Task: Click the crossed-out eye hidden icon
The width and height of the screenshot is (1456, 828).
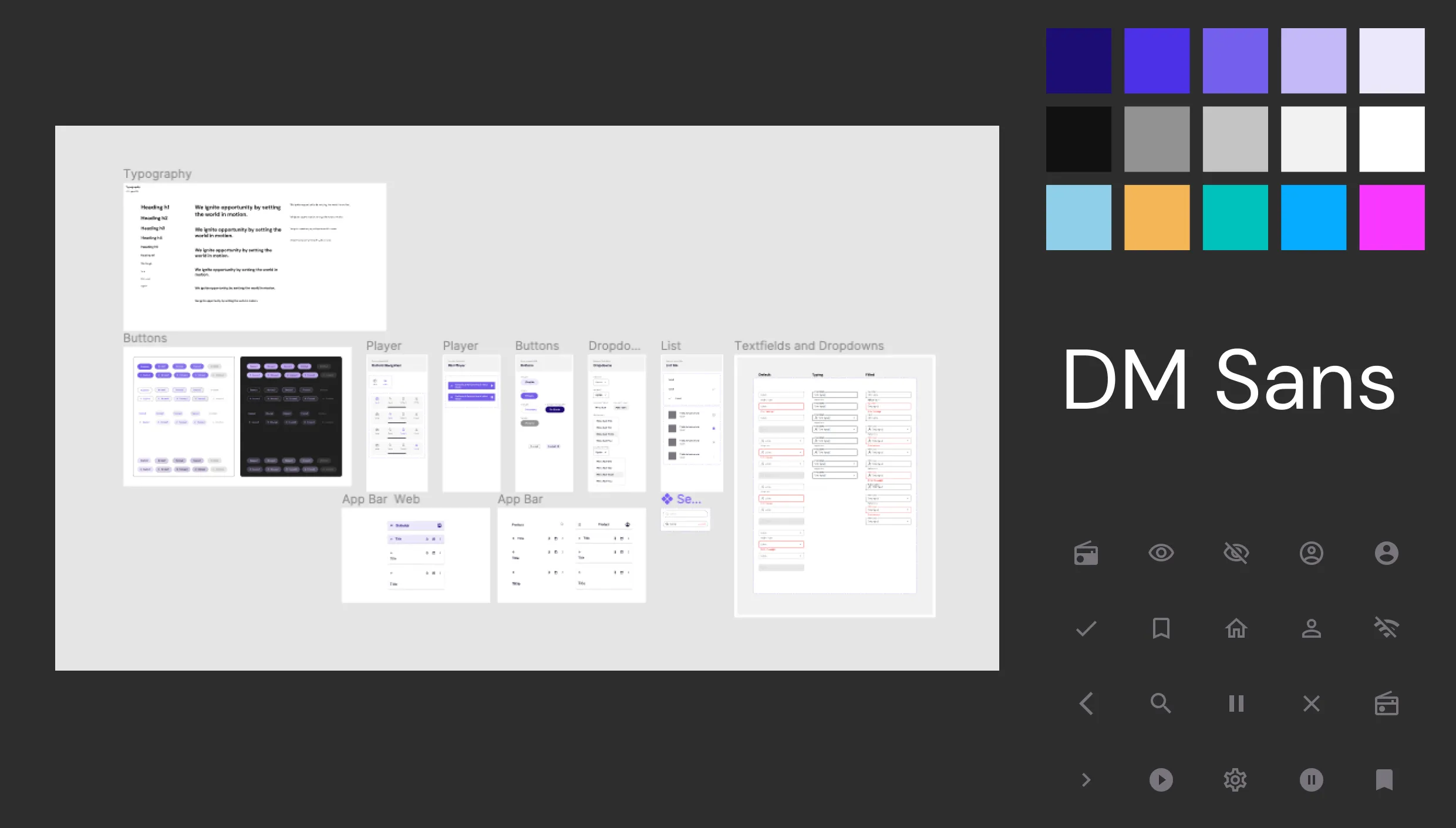Action: [1236, 553]
